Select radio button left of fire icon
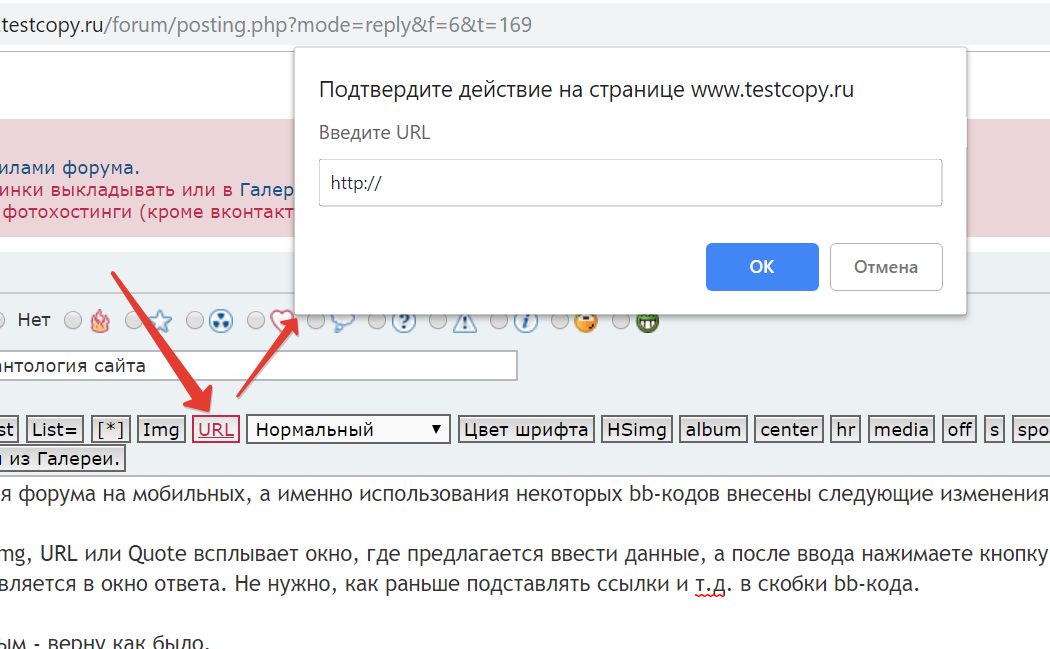This screenshot has height=649, width=1050. point(73,321)
